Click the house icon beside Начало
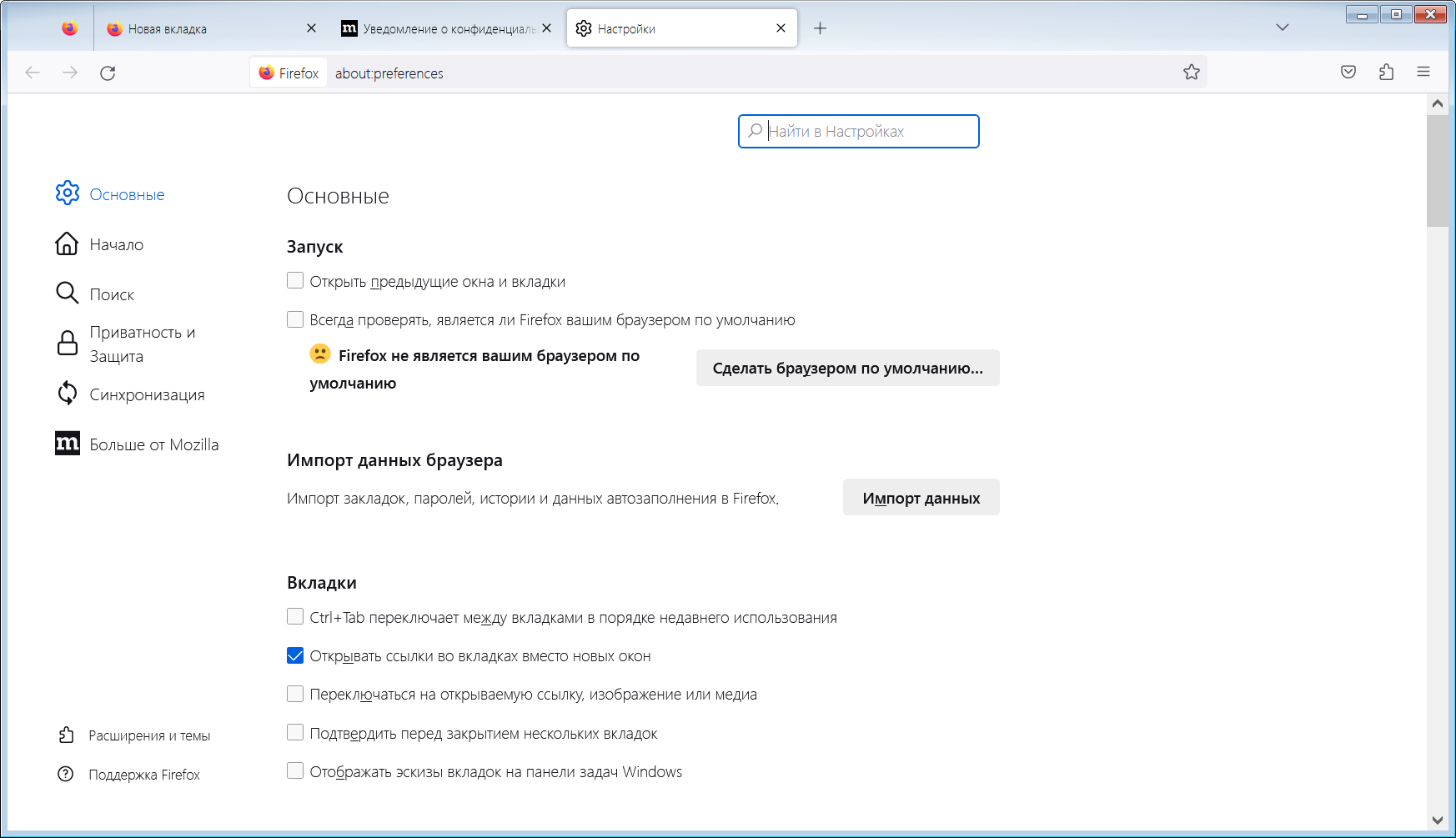The height and width of the screenshot is (838, 1456). click(x=67, y=243)
